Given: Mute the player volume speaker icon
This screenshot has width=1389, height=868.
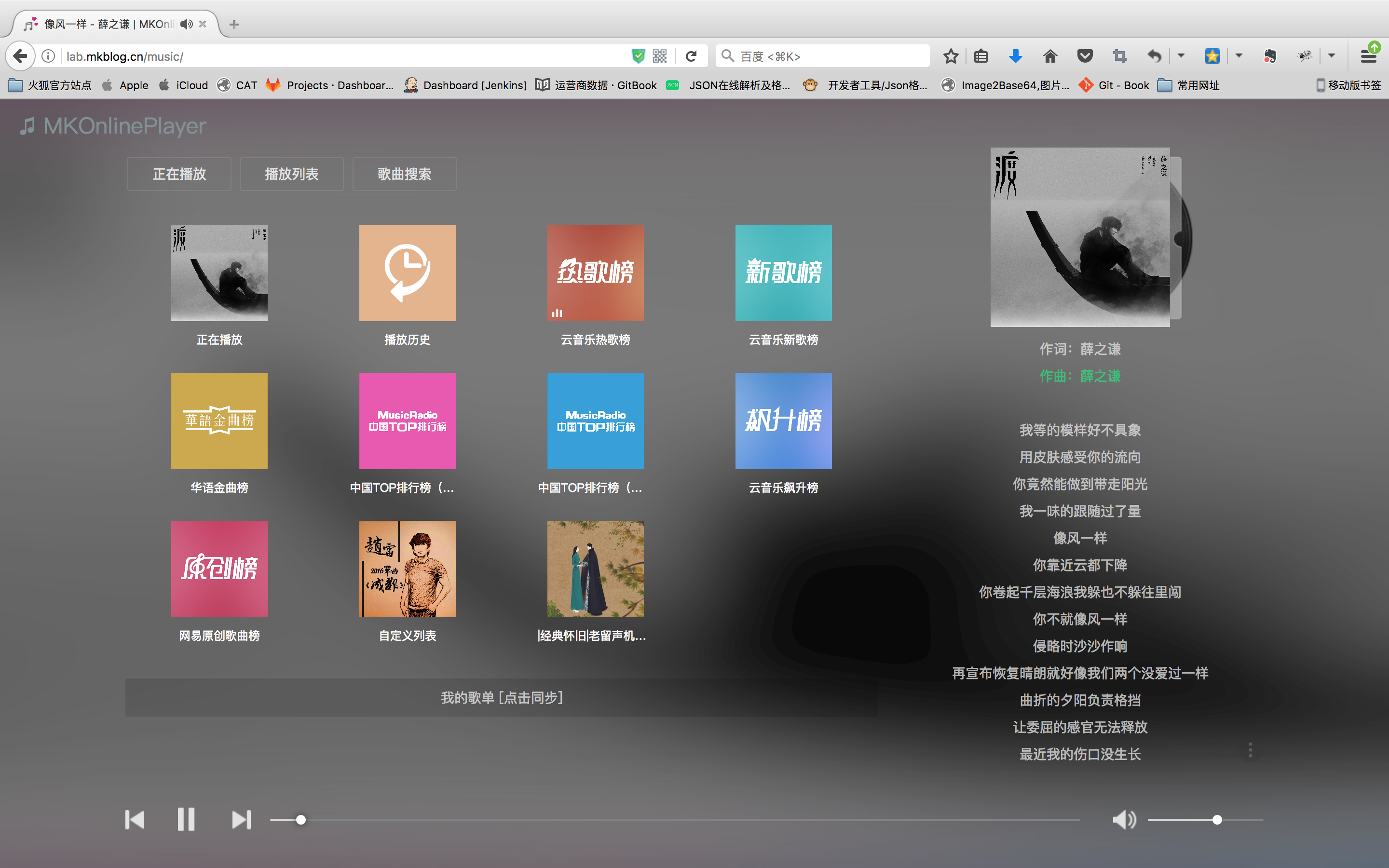Looking at the screenshot, I should 1124,819.
